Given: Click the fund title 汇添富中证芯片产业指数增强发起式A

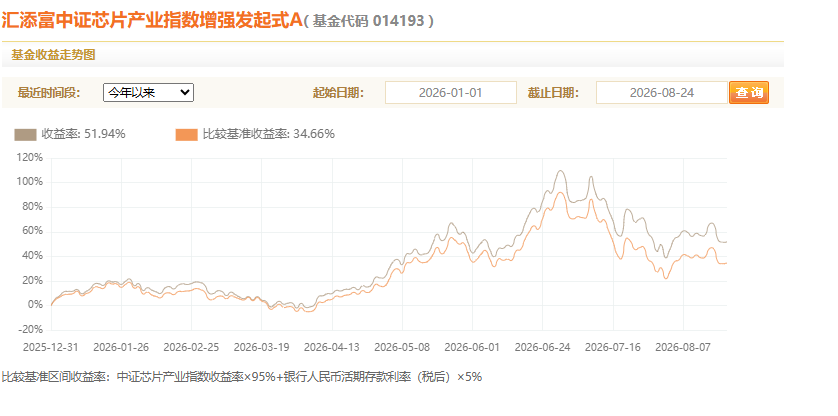Looking at the screenshot, I should [152, 21].
